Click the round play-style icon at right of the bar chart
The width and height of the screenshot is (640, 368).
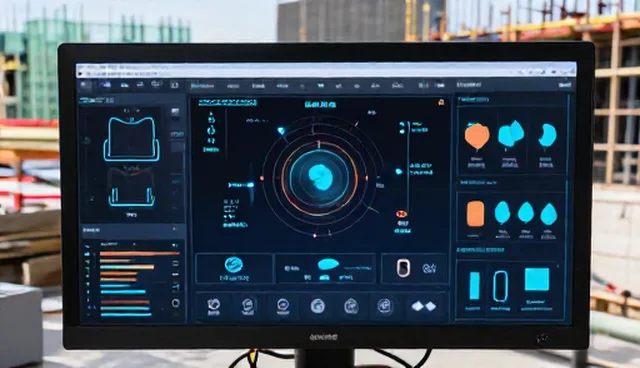(x=176, y=303)
